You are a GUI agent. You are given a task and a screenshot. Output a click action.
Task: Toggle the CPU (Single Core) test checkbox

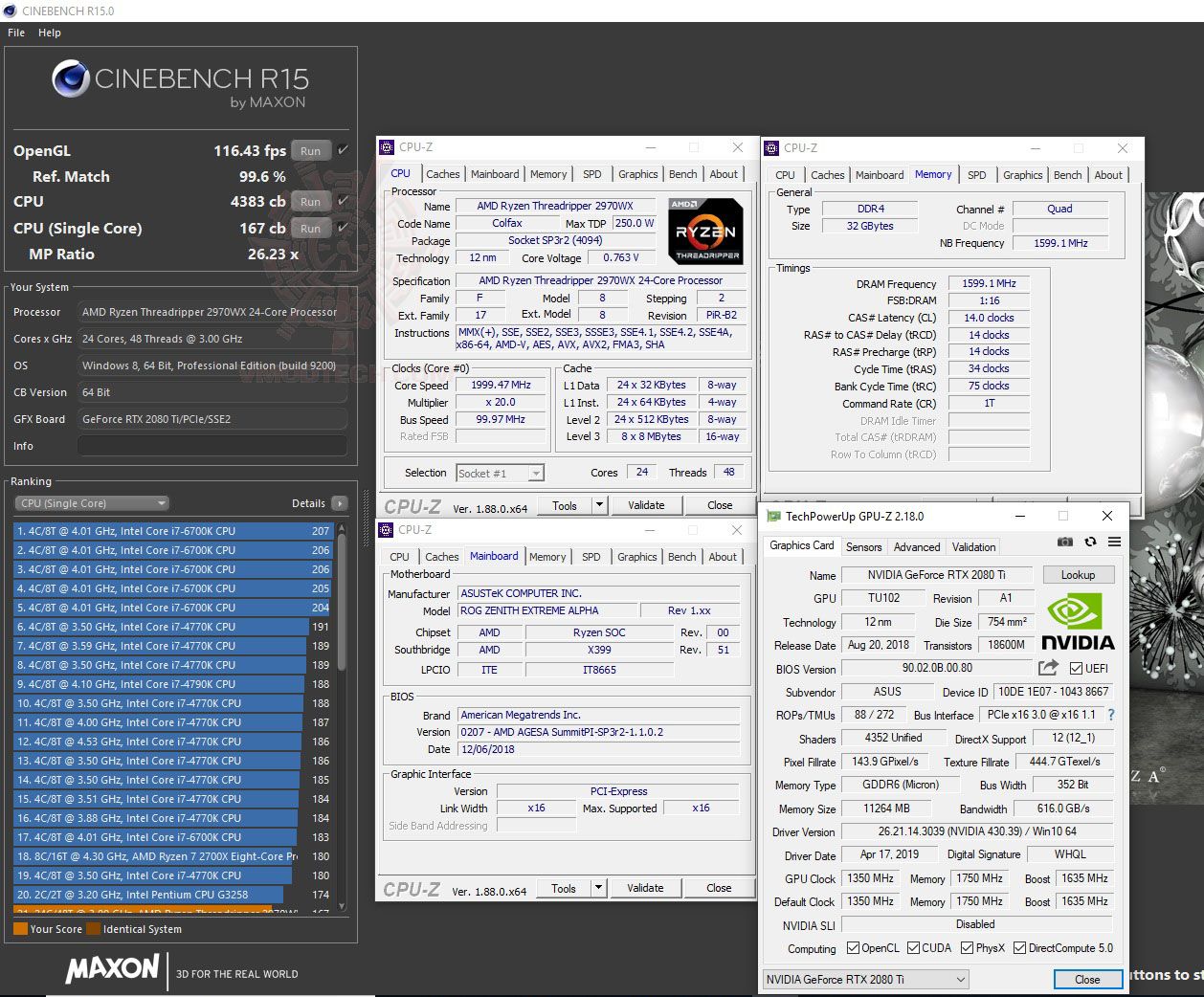coord(343,228)
